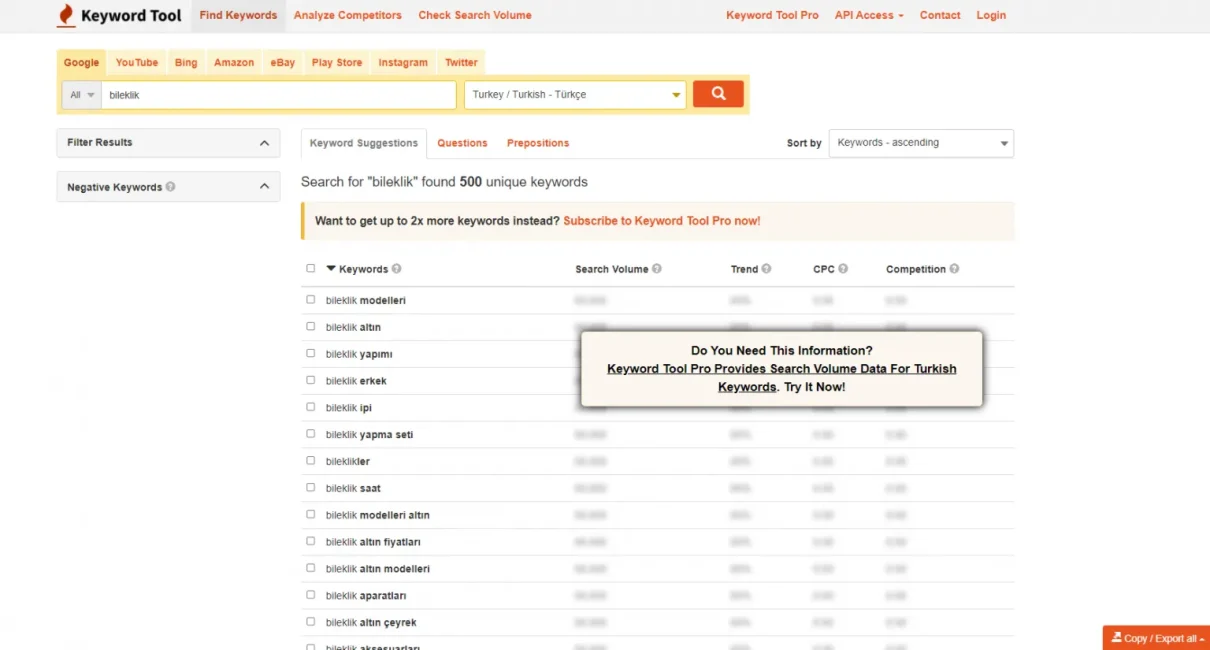
Task: Check box for bileklik altın çeyrek
Action: pyautogui.click(x=310, y=622)
